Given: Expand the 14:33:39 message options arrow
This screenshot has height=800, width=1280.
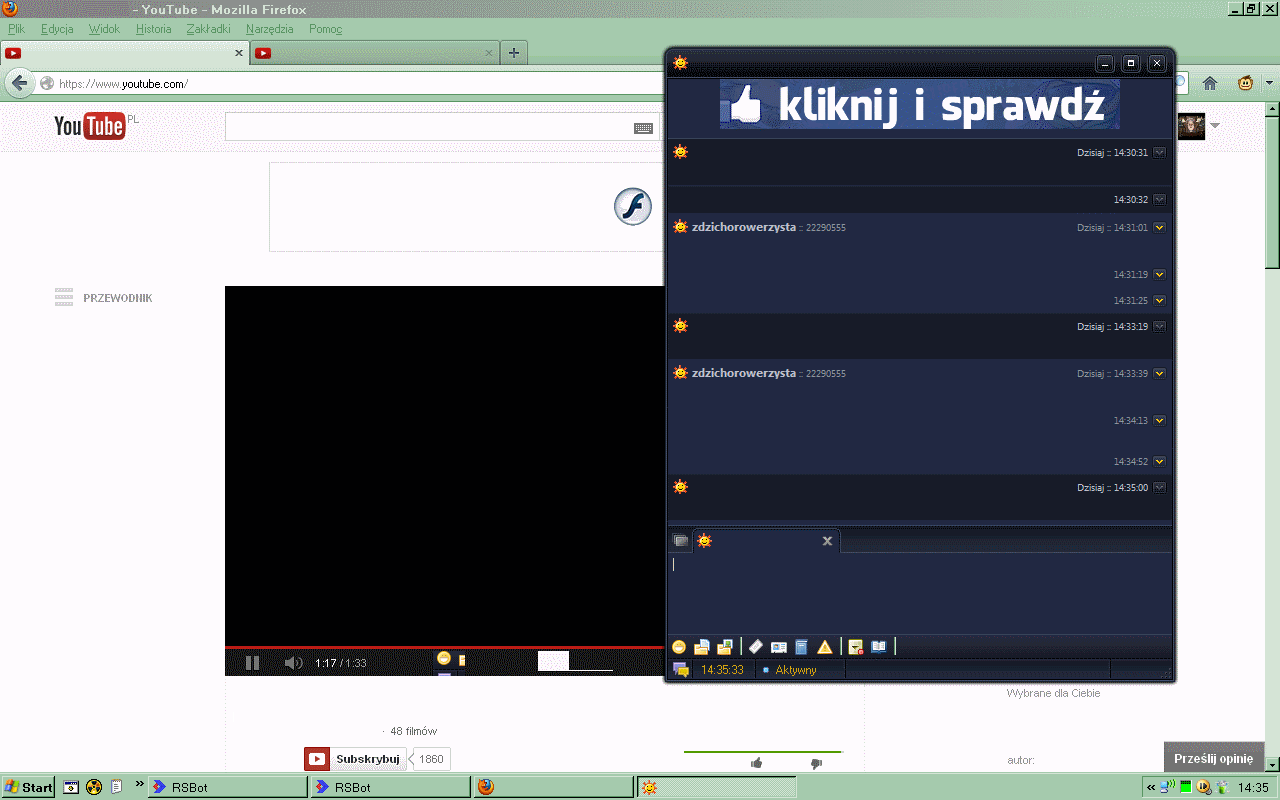Looking at the screenshot, I should click(x=1160, y=374).
